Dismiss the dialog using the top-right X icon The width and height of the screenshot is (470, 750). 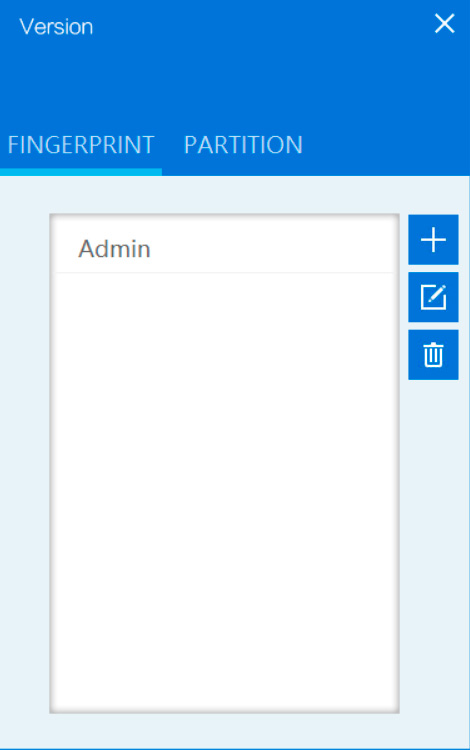coord(444,23)
